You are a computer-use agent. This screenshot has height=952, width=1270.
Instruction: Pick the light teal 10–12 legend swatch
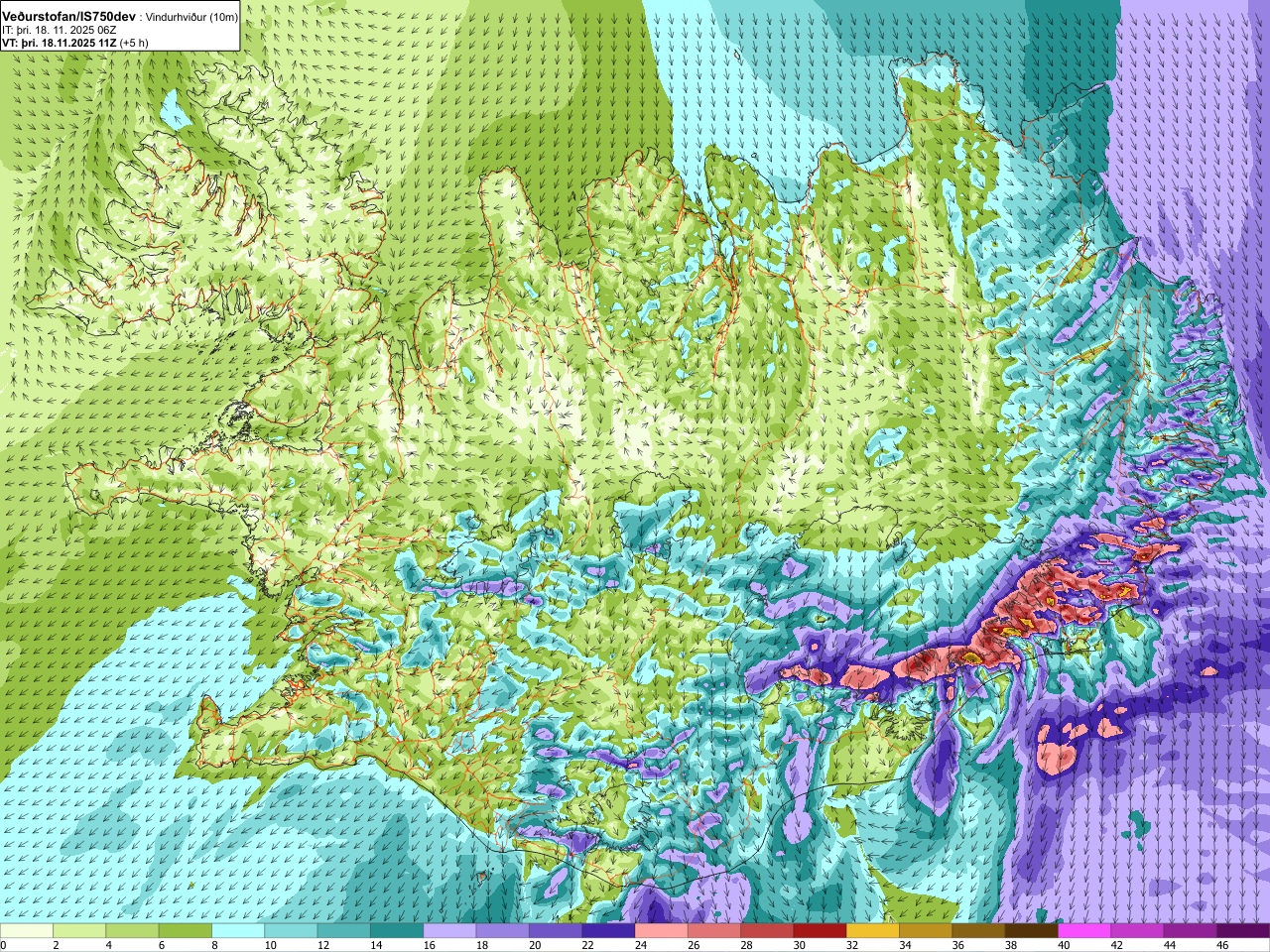[x=291, y=931]
